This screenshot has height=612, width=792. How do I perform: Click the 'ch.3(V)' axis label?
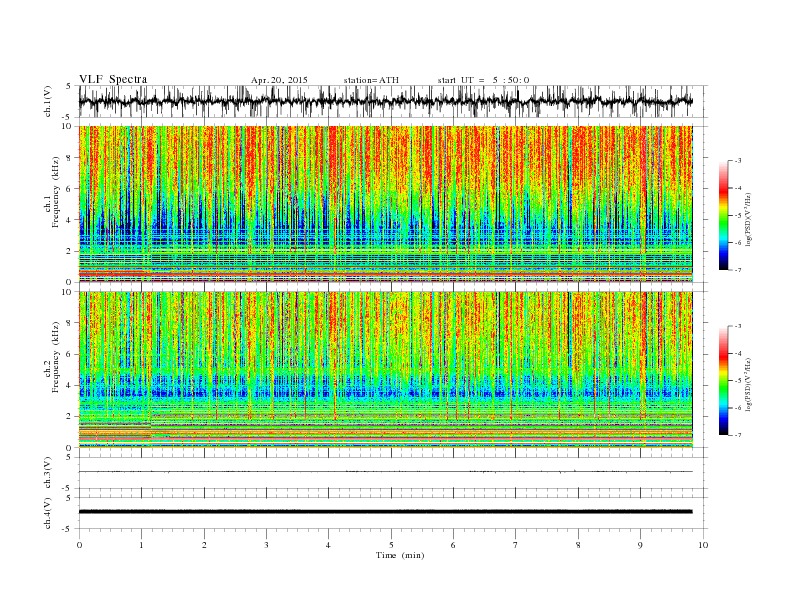pyautogui.click(x=48, y=473)
